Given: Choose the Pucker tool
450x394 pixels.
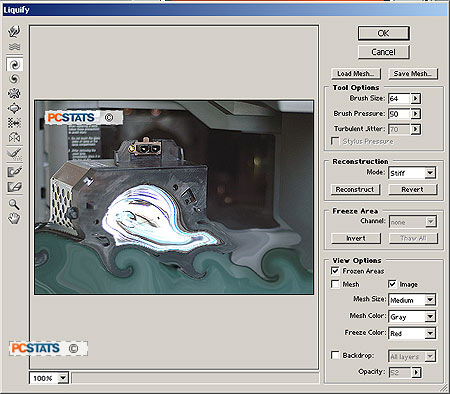Looking at the screenshot, I should [14, 93].
